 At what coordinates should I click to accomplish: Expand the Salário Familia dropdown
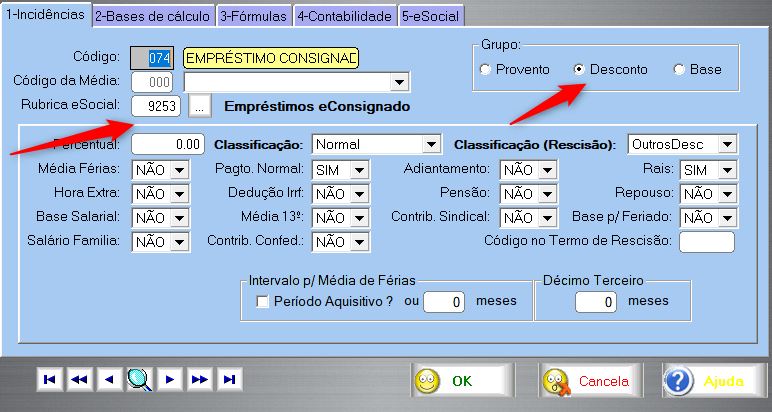(179, 242)
